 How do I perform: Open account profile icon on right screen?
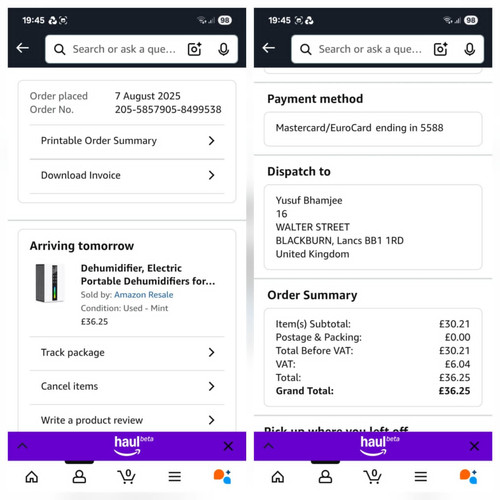click(325, 477)
